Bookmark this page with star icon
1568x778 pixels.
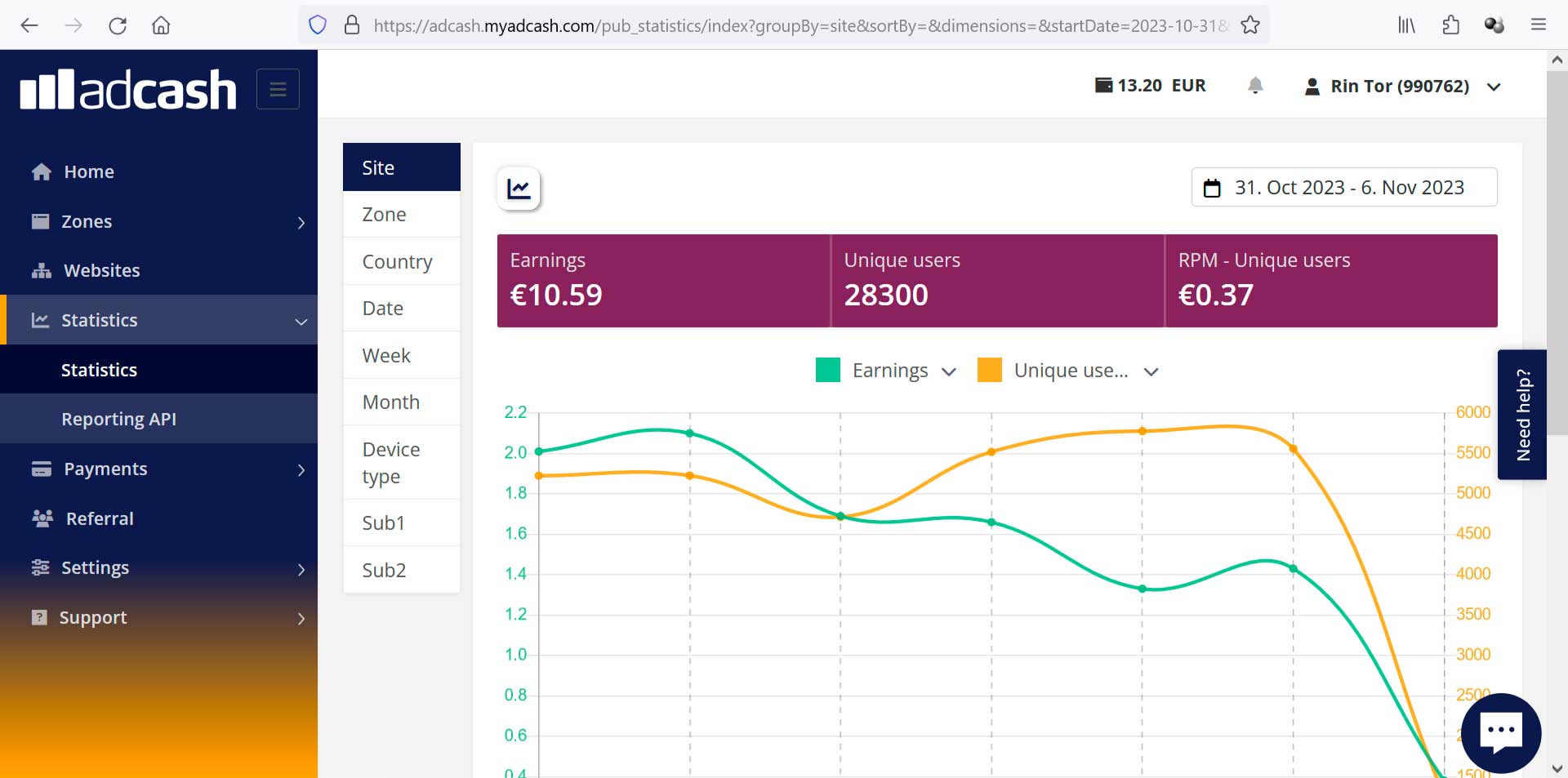[1249, 25]
